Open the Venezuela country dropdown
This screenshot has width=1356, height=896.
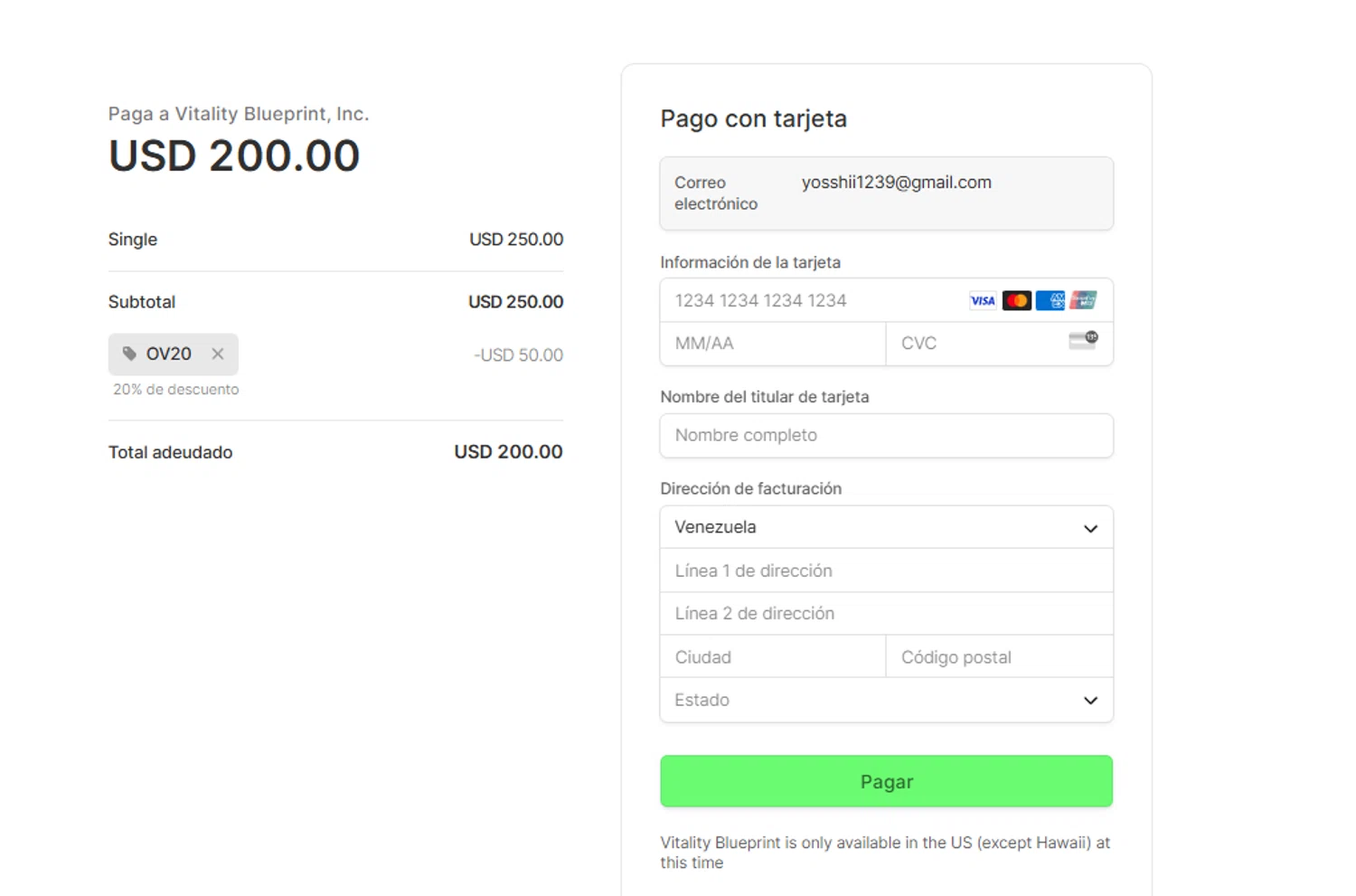click(886, 527)
